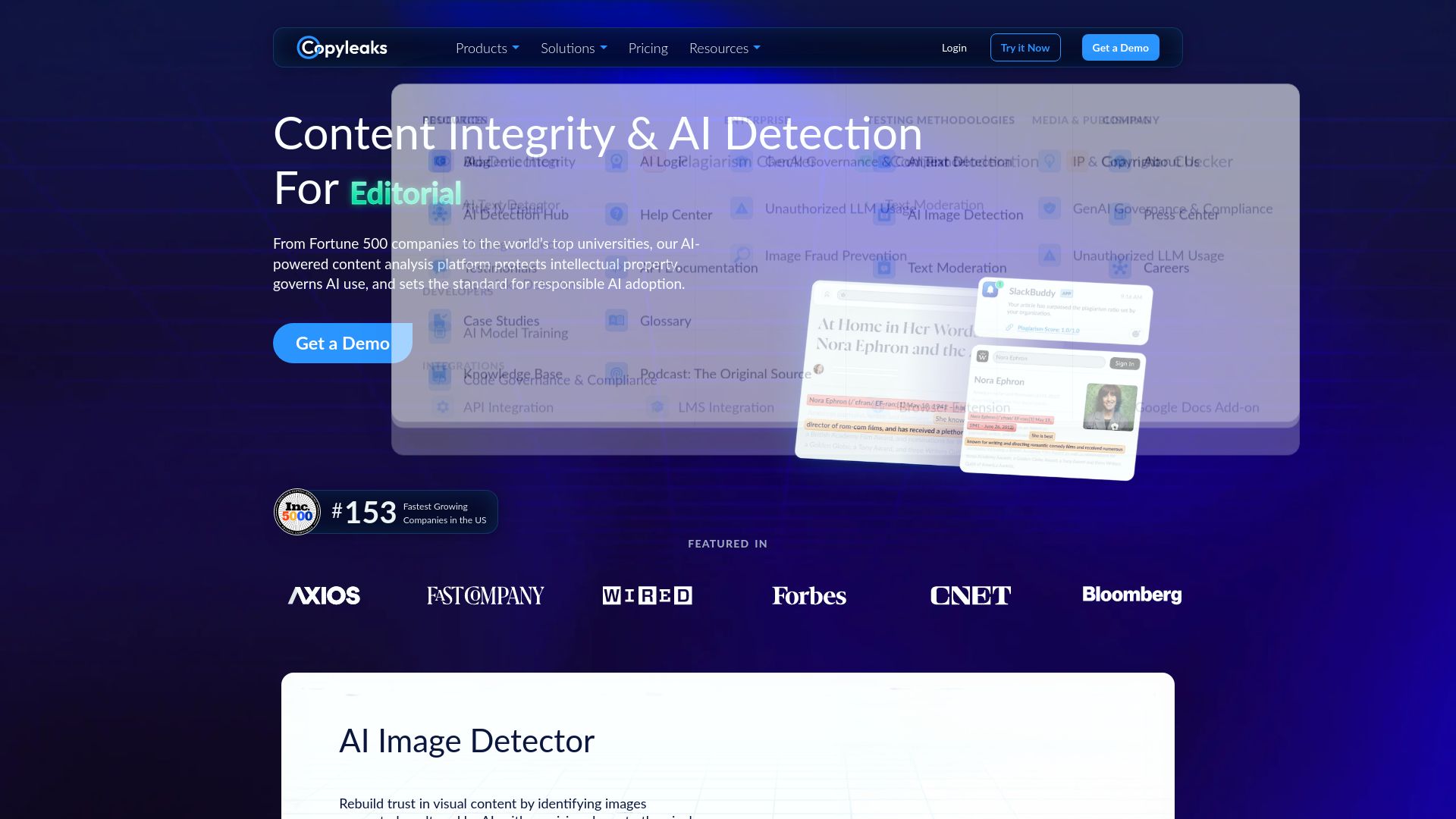Click the Copyleaks logo

[342, 48]
